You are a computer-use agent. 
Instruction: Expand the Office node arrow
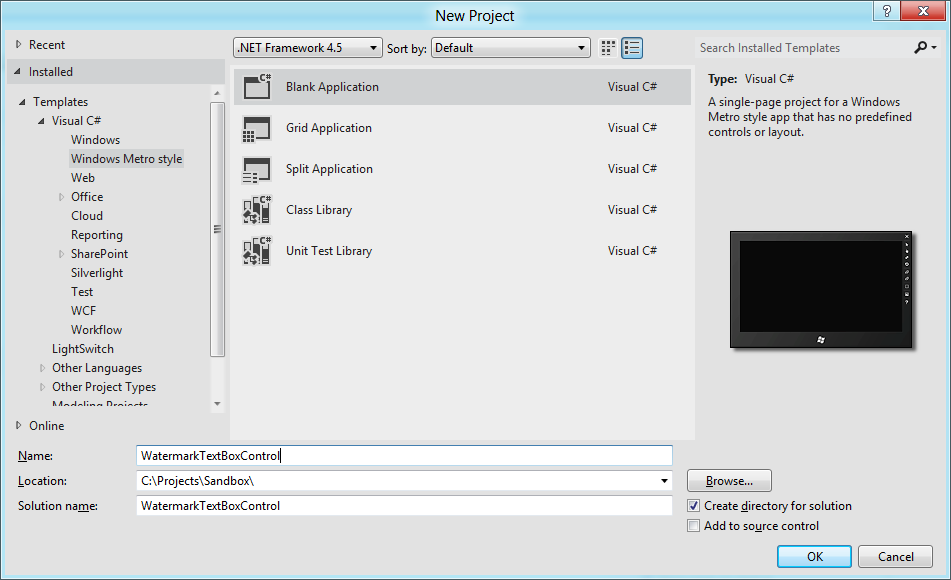coord(61,197)
